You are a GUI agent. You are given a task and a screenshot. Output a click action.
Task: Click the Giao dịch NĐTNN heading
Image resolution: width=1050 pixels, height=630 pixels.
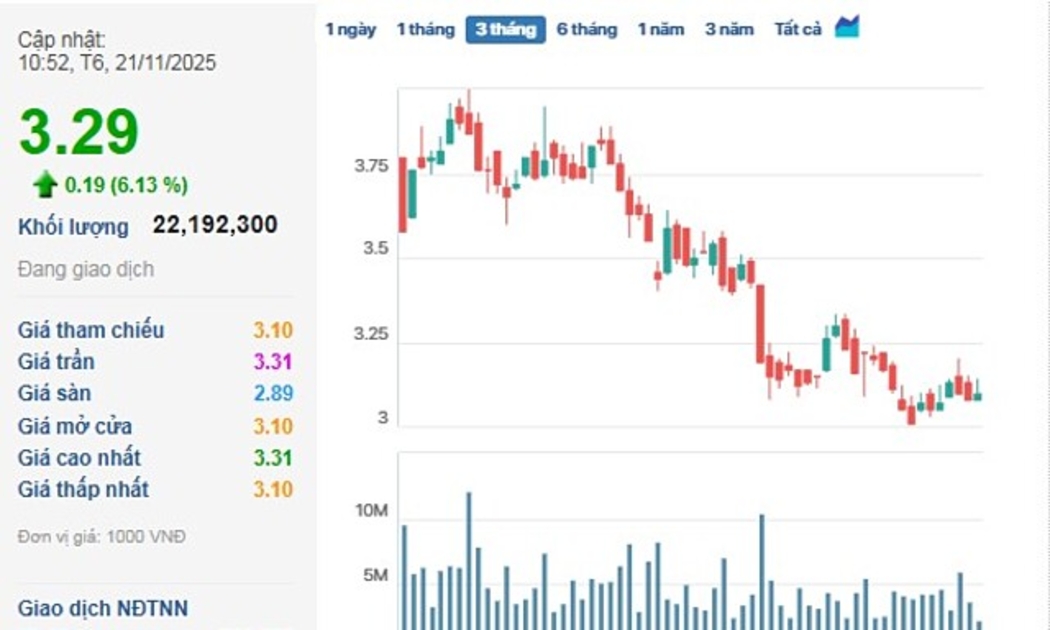click(x=102, y=608)
